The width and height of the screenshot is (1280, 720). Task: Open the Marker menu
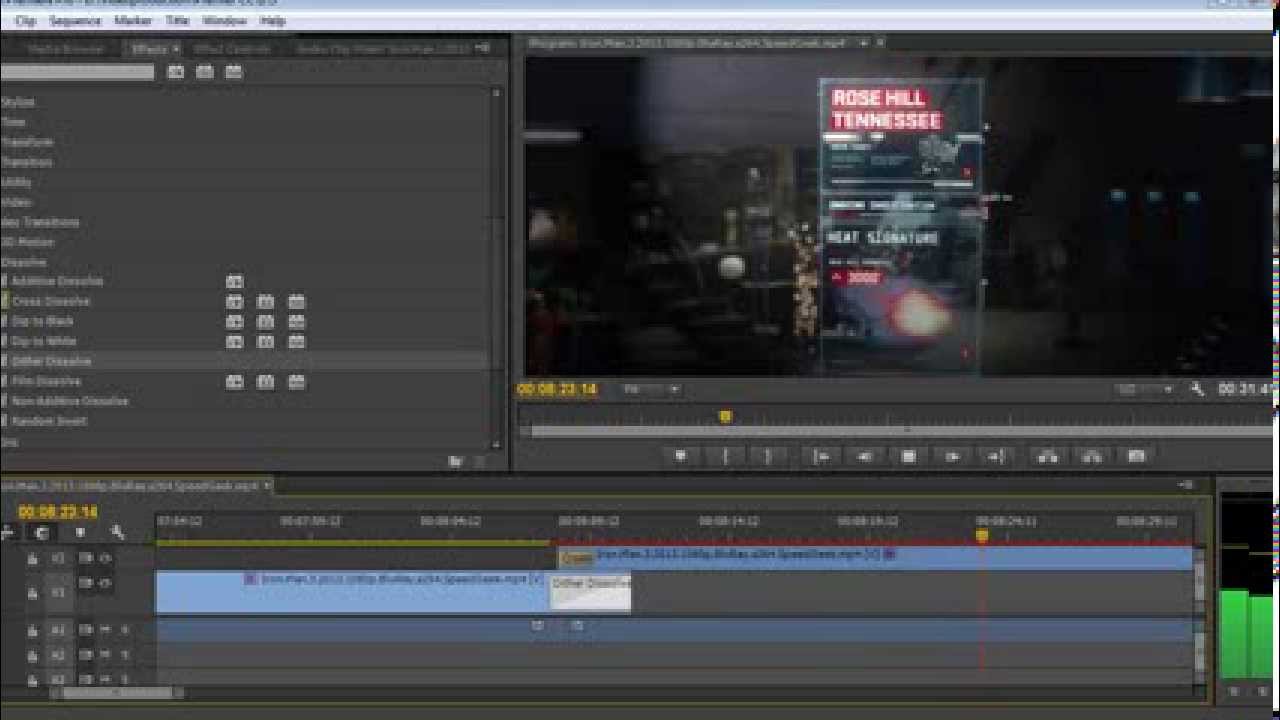[x=133, y=20]
